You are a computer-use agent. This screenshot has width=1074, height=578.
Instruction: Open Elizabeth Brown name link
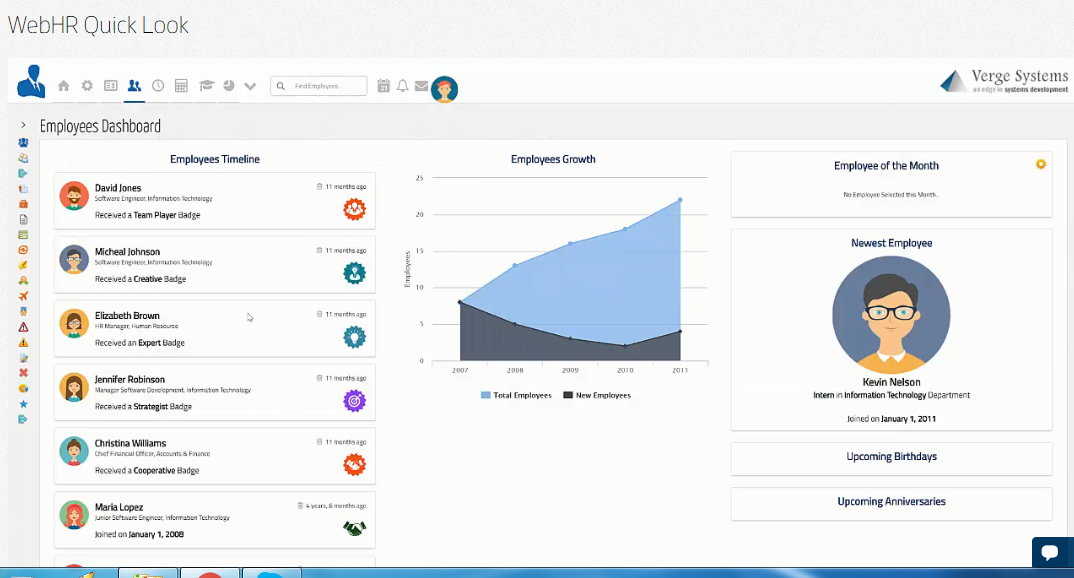(x=127, y=316)
